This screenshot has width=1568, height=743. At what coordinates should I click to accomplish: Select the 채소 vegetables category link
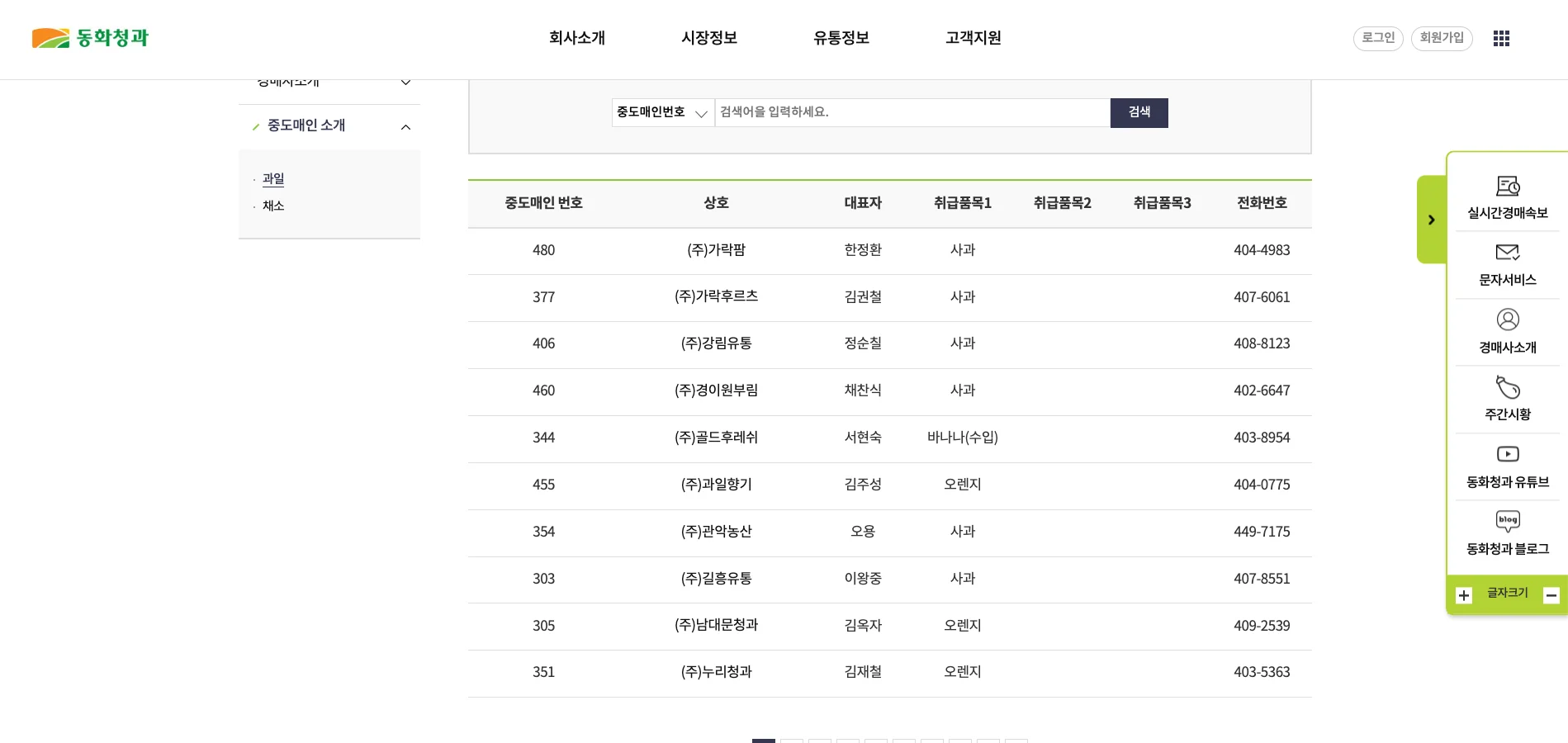[x=273, y=206]
